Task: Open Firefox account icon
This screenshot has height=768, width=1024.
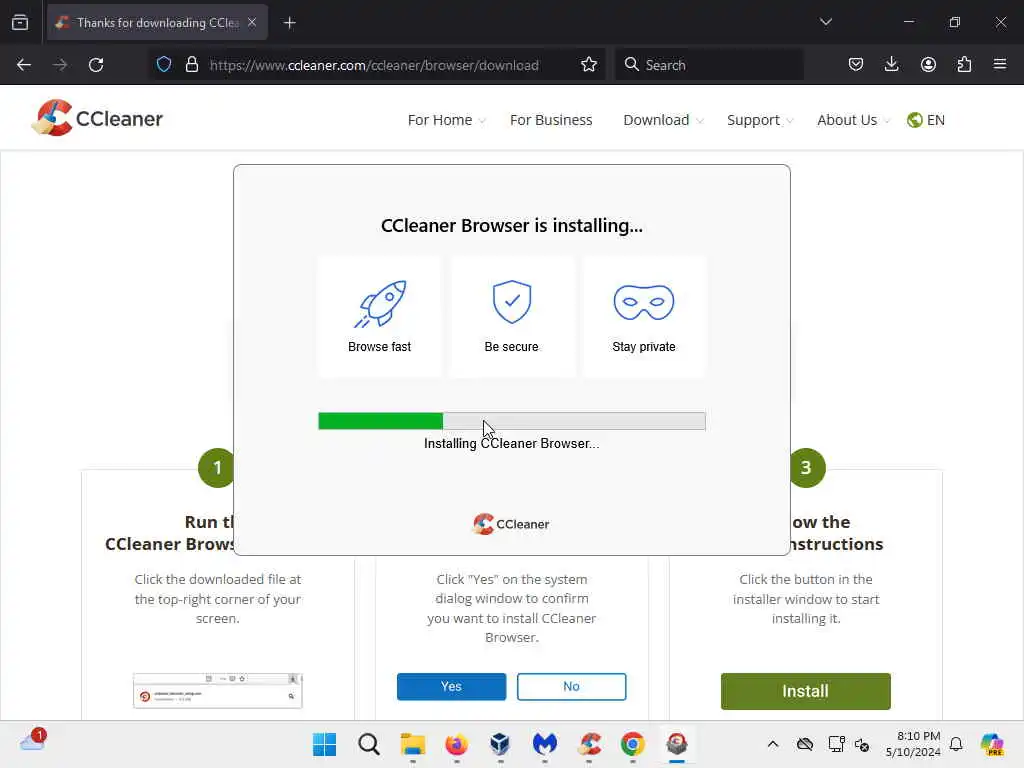Action: coord(928,64)
